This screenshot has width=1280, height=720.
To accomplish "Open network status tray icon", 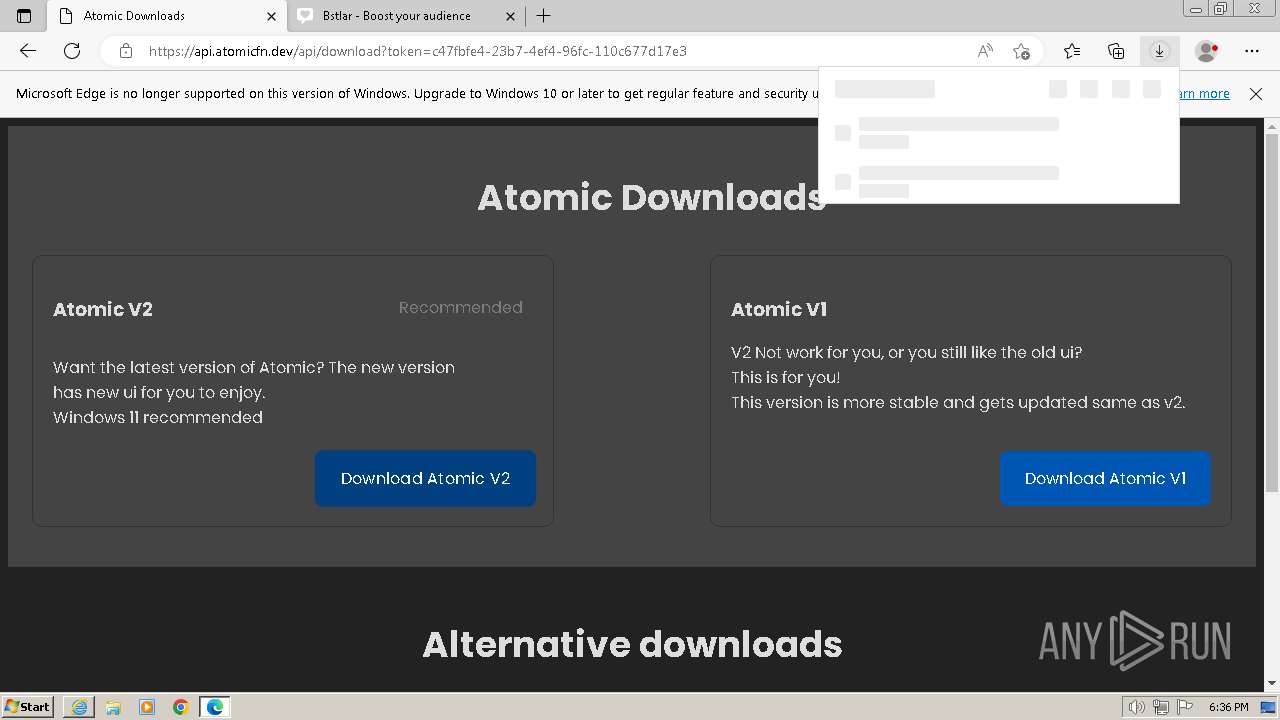I will point(1161,707).
